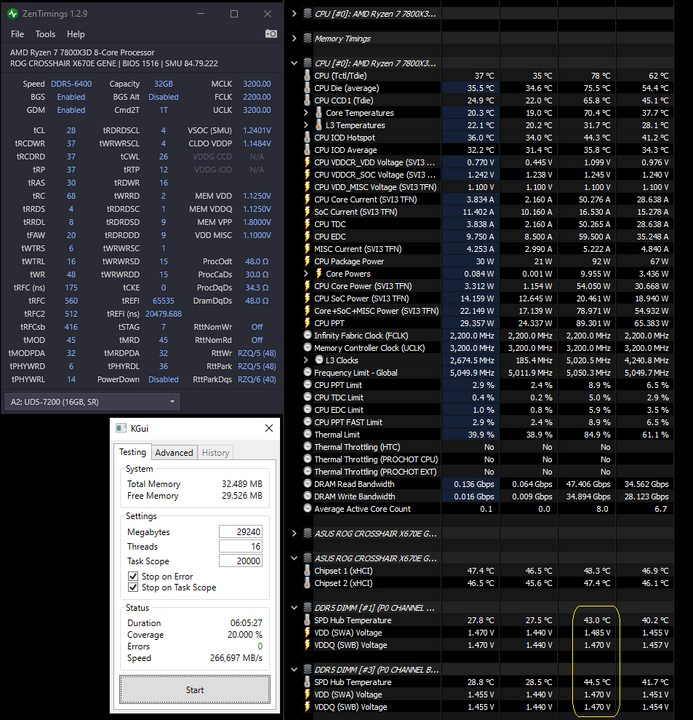Click the ZenTimings app icon in title bar
The height and width of the screenshot is (720, 693).
tap(13, 14)
